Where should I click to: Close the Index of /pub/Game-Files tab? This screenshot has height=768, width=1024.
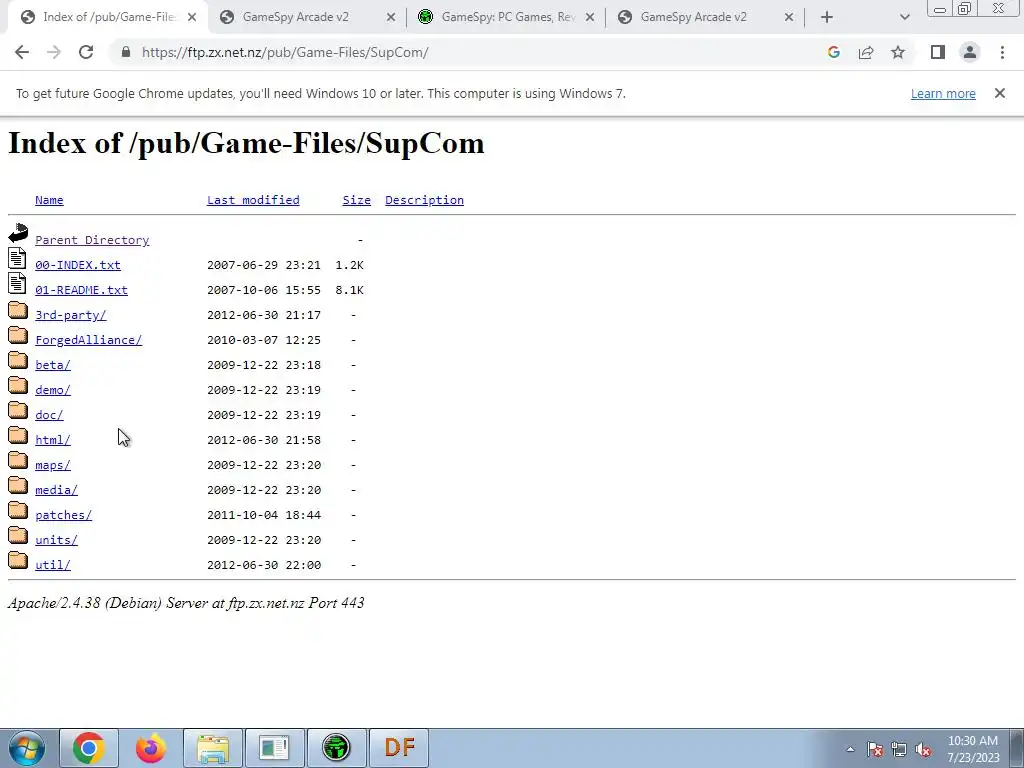(x=191, y=18)
